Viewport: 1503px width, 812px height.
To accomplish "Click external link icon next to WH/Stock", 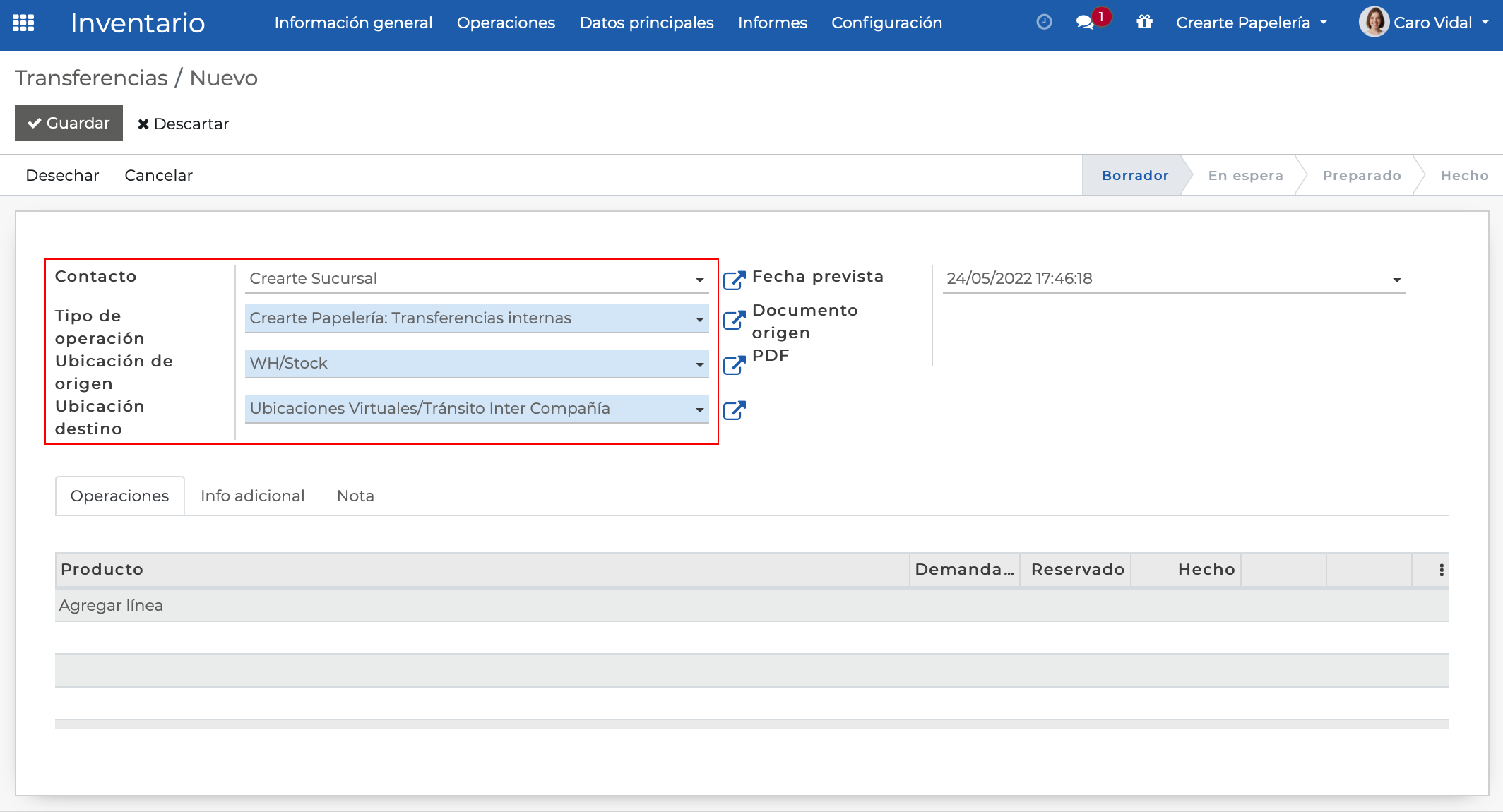I will [x=734, y=365].
